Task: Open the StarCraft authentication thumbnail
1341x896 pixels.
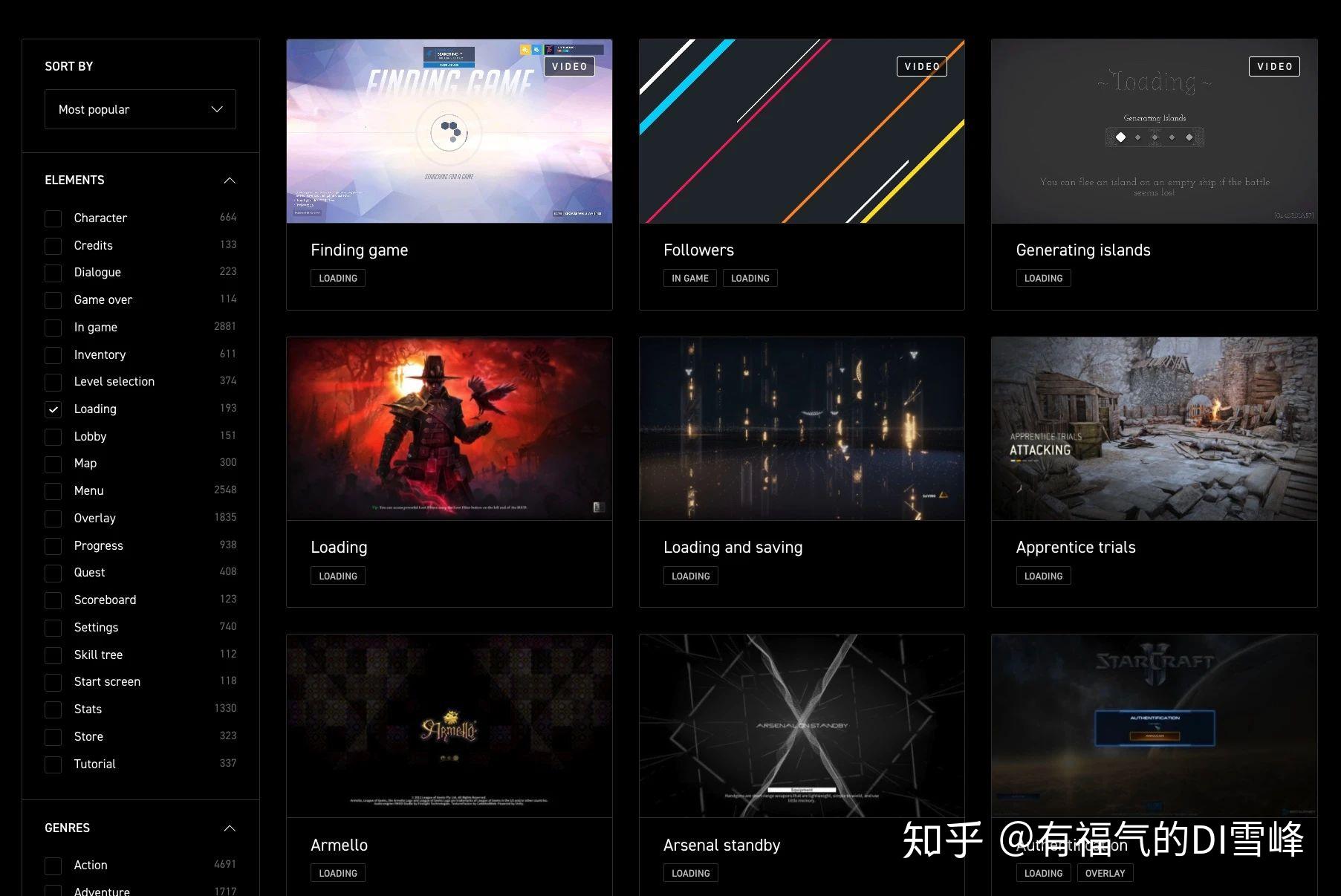Action: point(1155,726)
